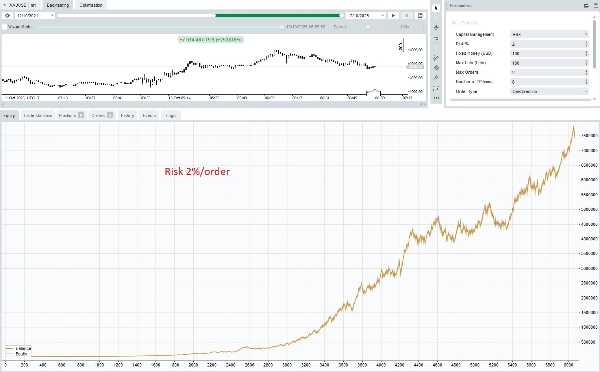Start the backtest with the play button
Screen dimensions: 600x372
point(393,15)
